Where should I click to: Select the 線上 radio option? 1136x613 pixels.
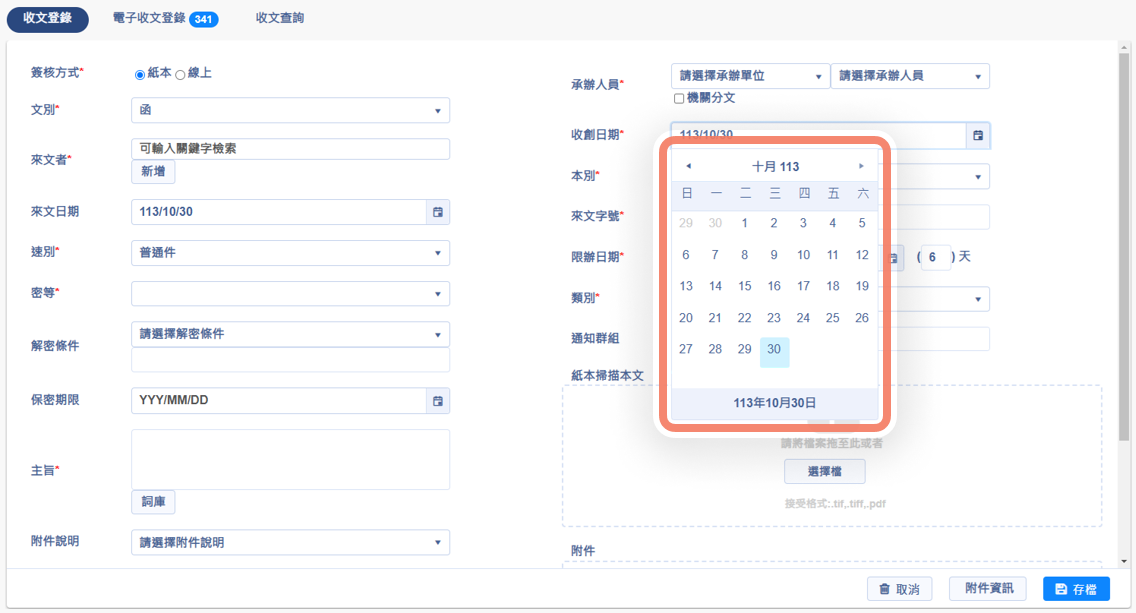tap(180, 74)
